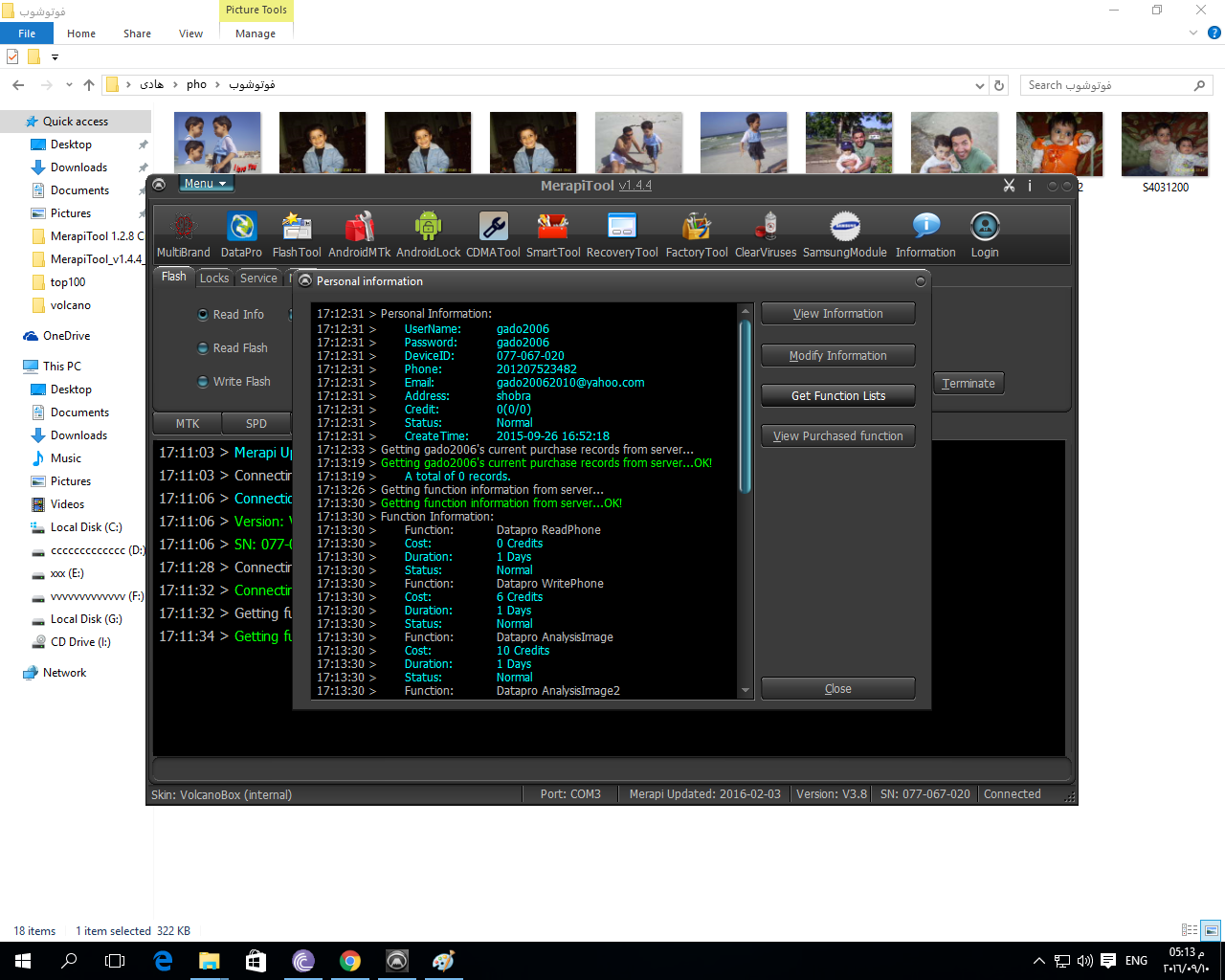Open File Explorer from the taskbar
The image size is (1225, 980).
point(209,961)
